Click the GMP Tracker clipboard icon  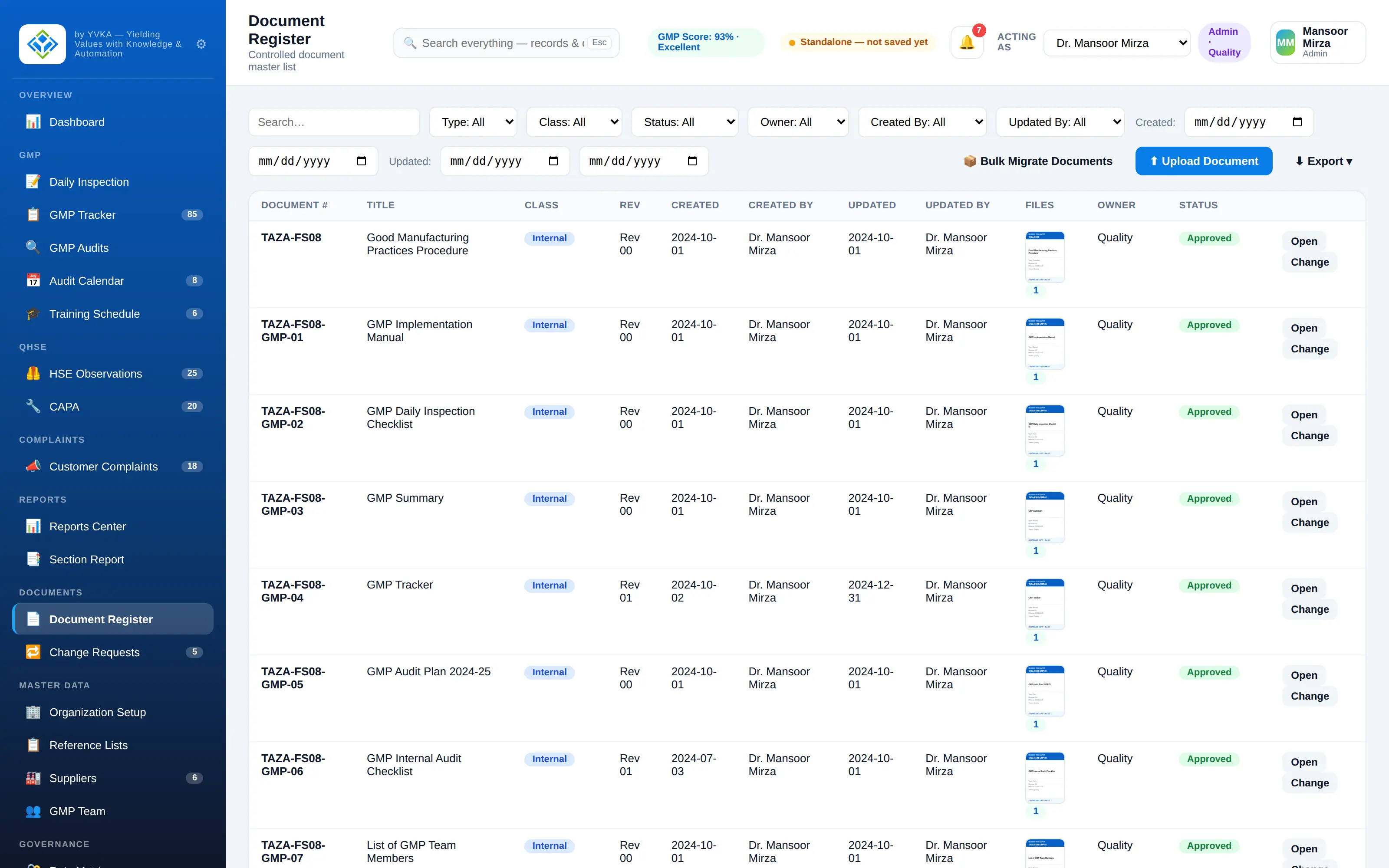click(33, 215)
